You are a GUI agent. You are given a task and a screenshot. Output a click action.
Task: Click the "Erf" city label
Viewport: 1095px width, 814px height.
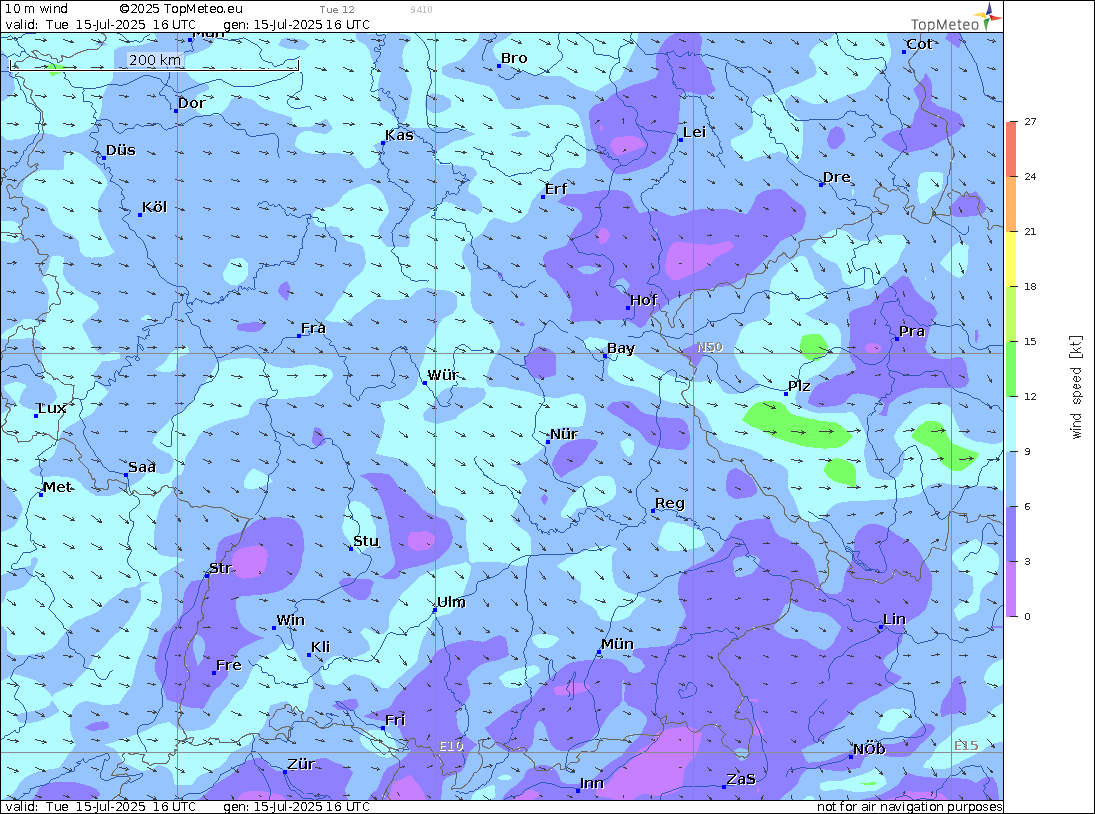pos(556,189)
